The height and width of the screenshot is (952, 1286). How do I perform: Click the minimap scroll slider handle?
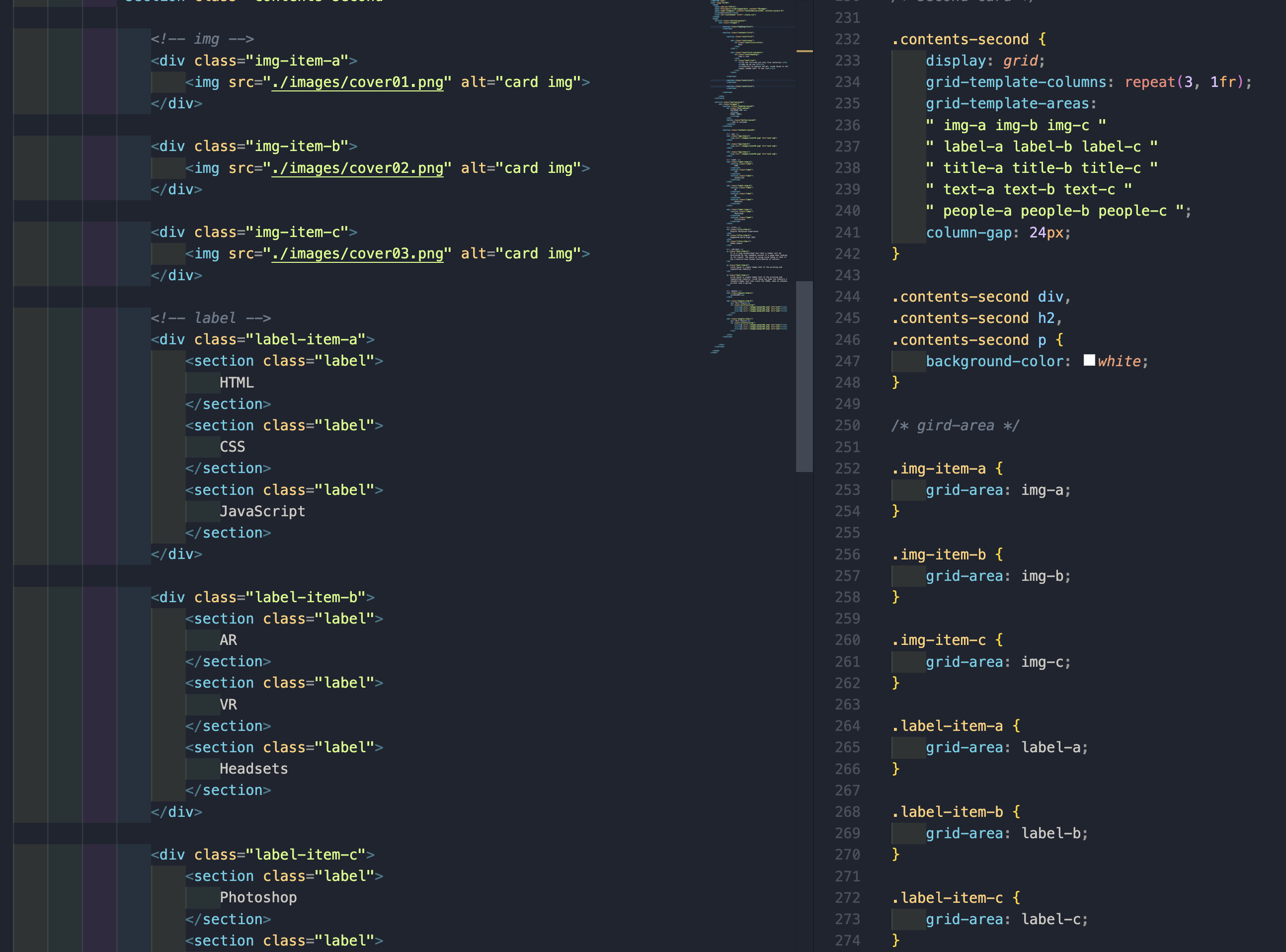804,376
